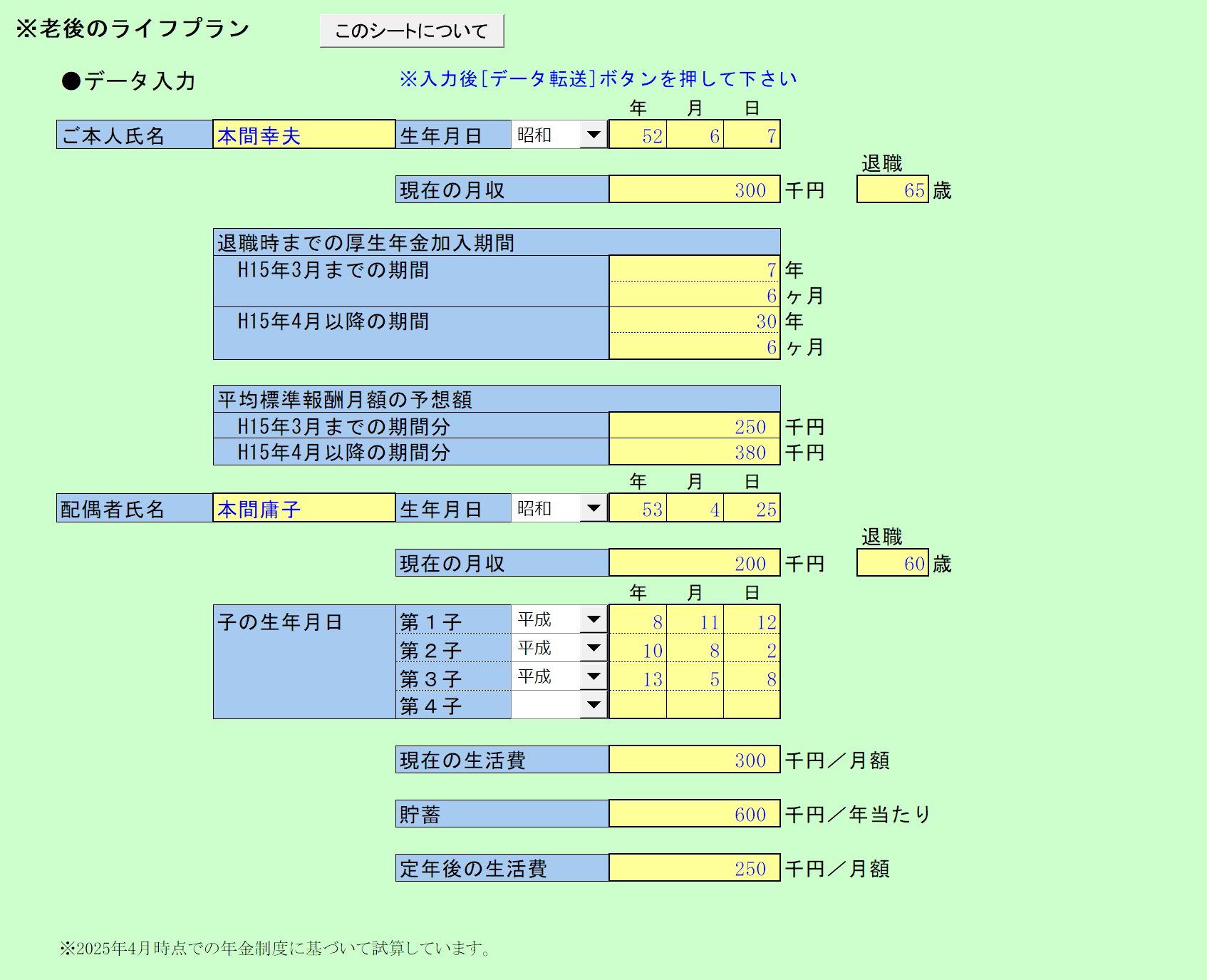Click the 貯蓄 label cell

coord(502,814)
